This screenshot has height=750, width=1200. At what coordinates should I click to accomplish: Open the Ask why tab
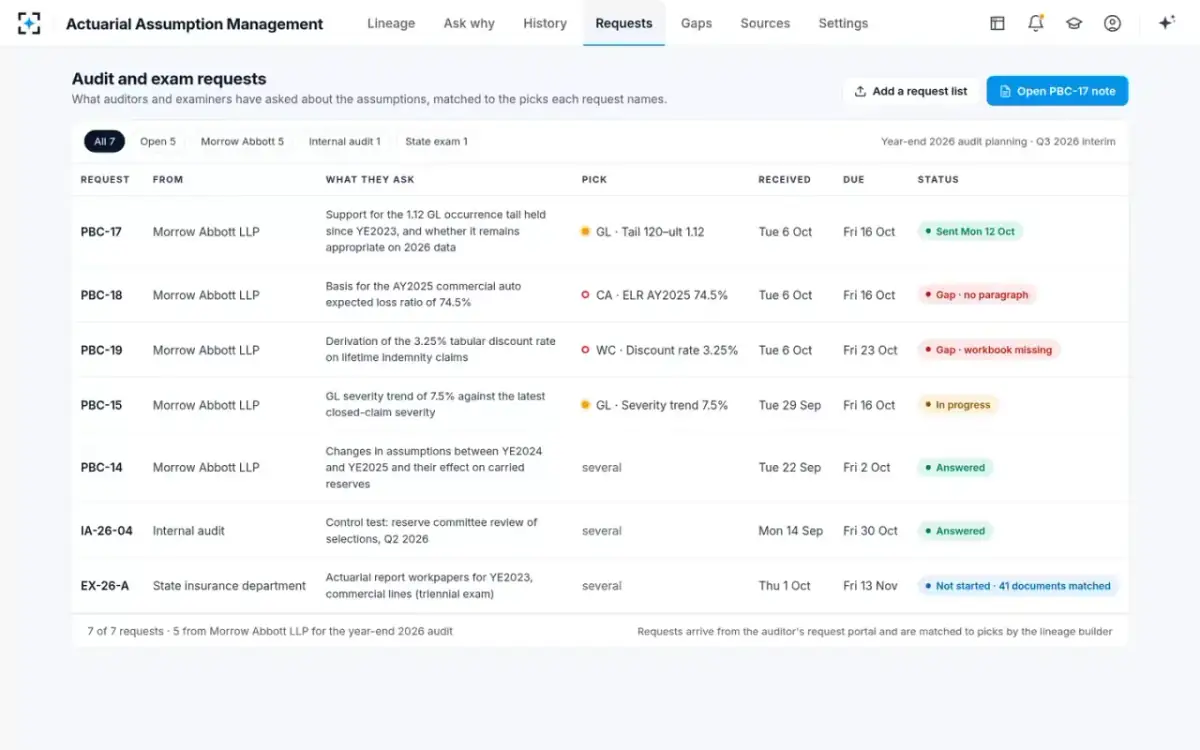[469, 23]
